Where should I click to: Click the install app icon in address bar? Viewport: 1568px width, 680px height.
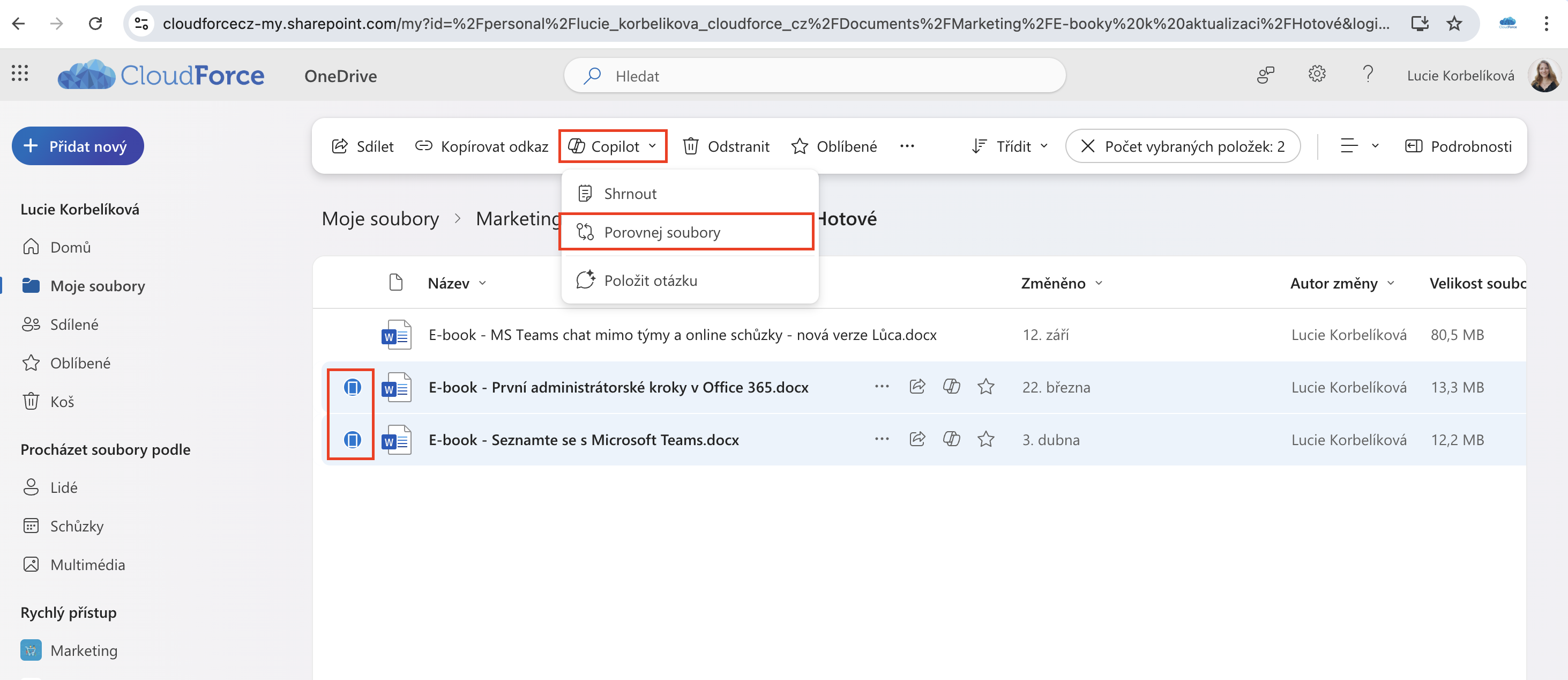(1420, 24)
